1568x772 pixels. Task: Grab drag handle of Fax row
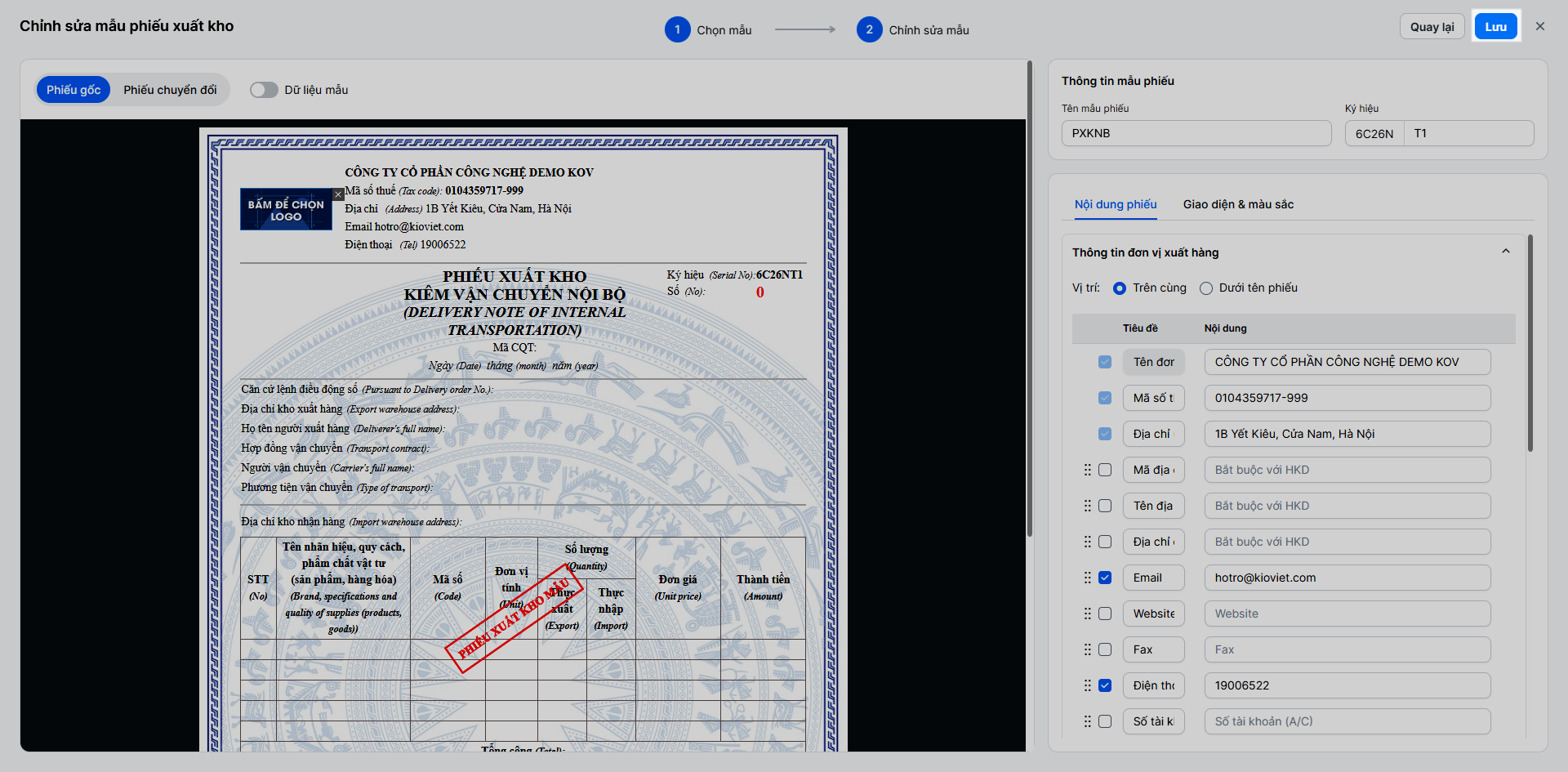(x=1087, y=649)
